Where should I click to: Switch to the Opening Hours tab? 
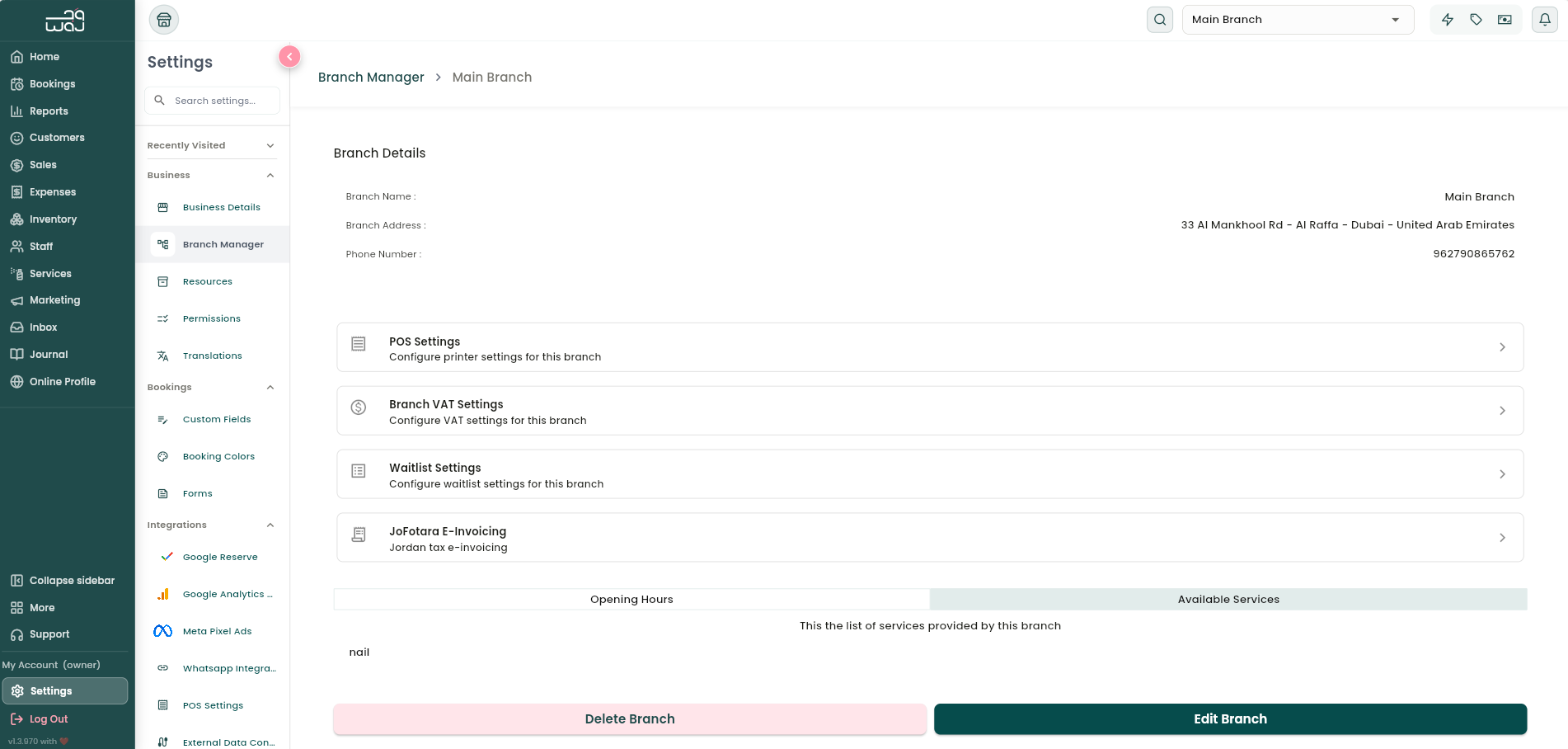[x=631, y=600]
